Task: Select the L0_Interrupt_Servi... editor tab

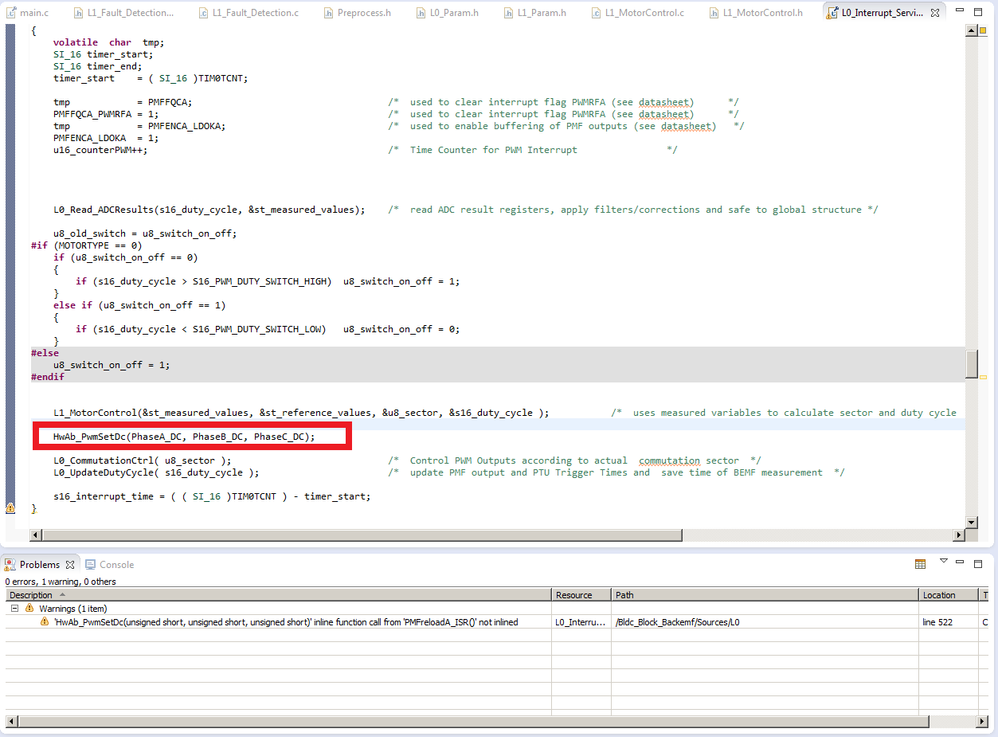Action: [x=882, y=13]
